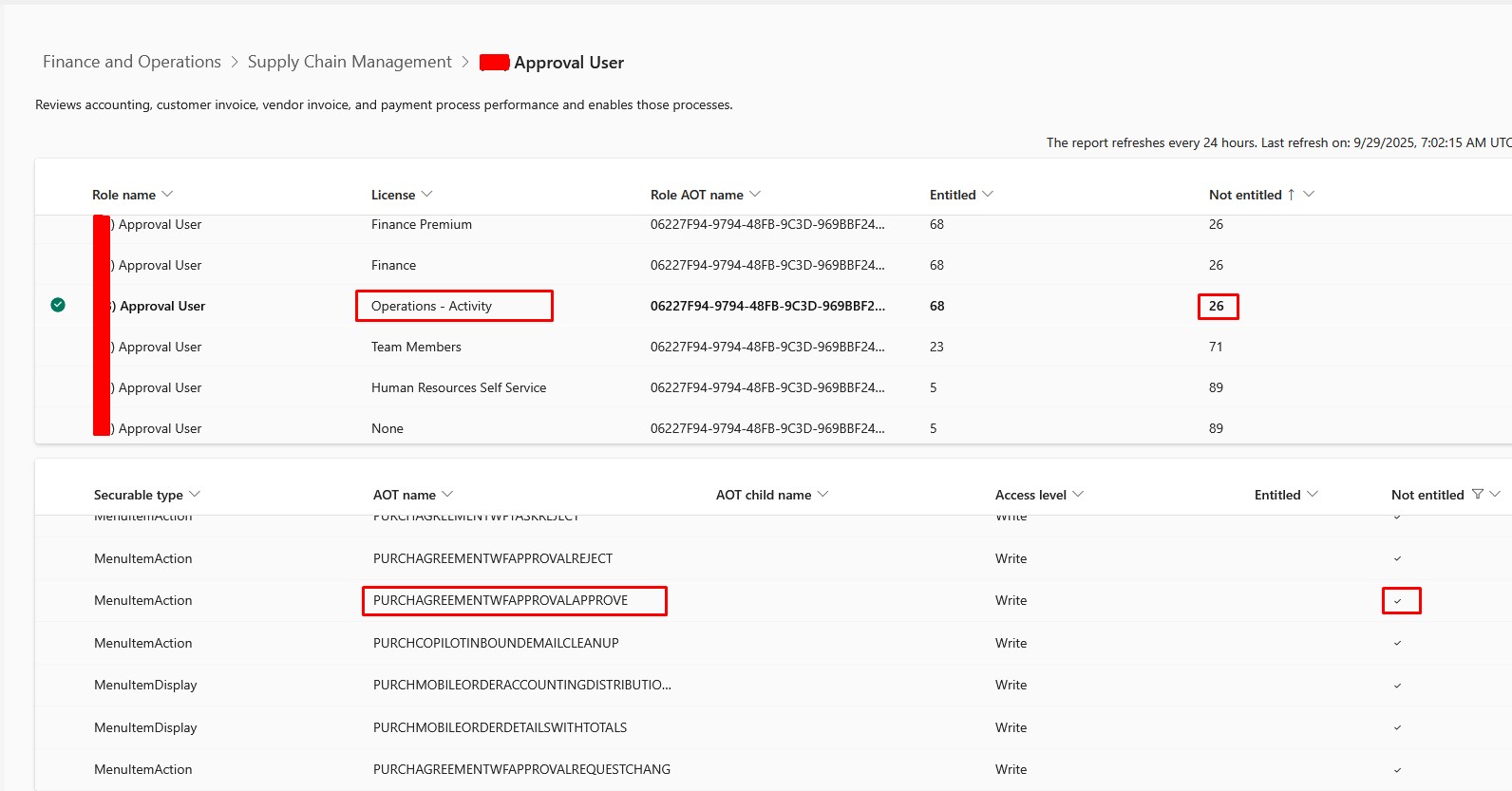Viewport: 1512px width, 791px height.
Task: Navigate to Supply Chain Management breadcrumb
Action: point(350,62)
